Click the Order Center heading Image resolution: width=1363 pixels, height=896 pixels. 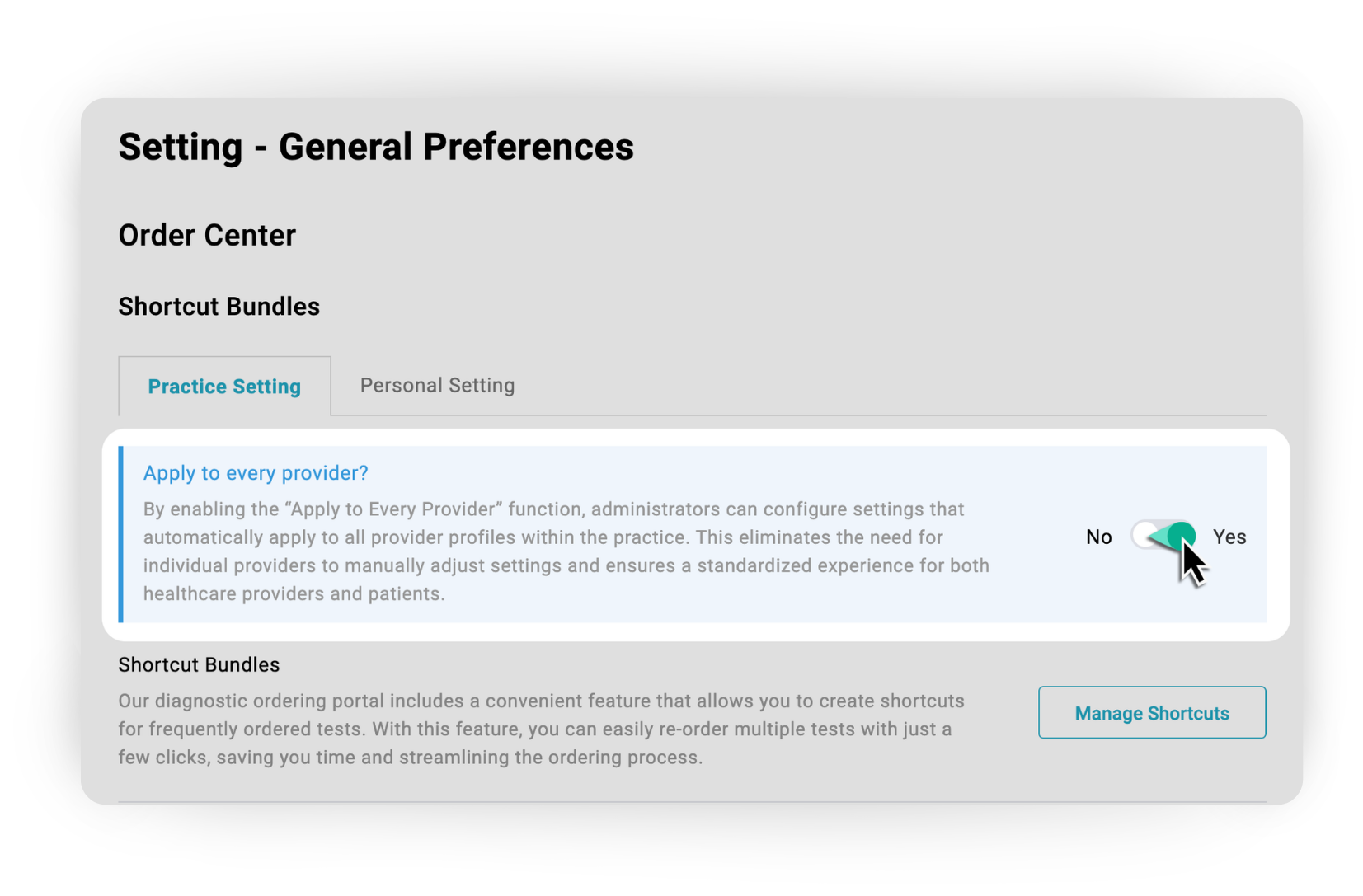click(207, 236)
